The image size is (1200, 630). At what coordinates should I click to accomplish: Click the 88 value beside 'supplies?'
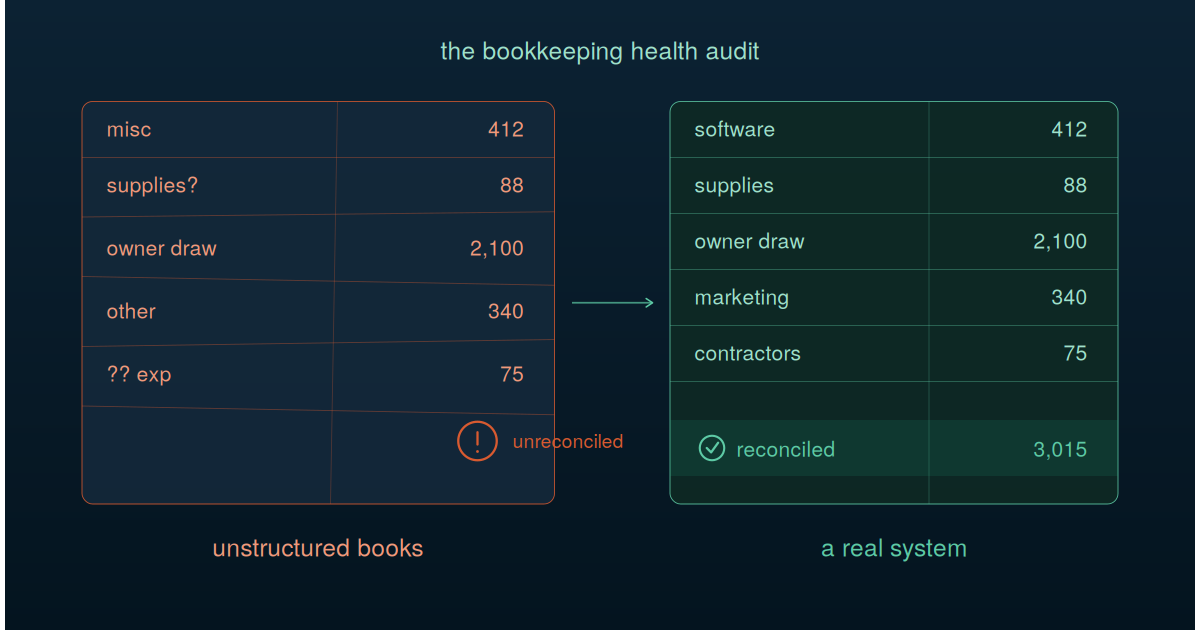point(512,186)
